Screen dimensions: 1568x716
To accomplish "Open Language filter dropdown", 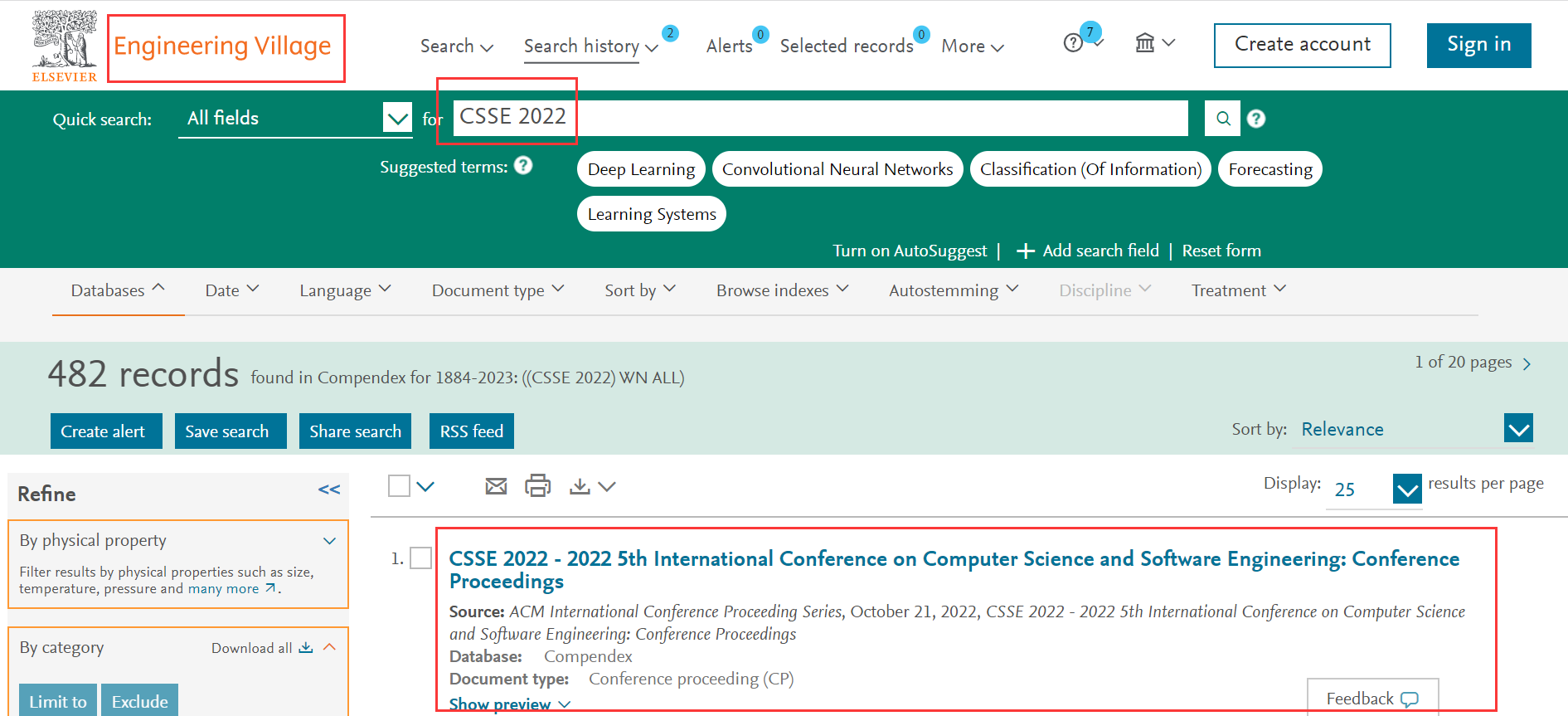I will coord(345,290).
